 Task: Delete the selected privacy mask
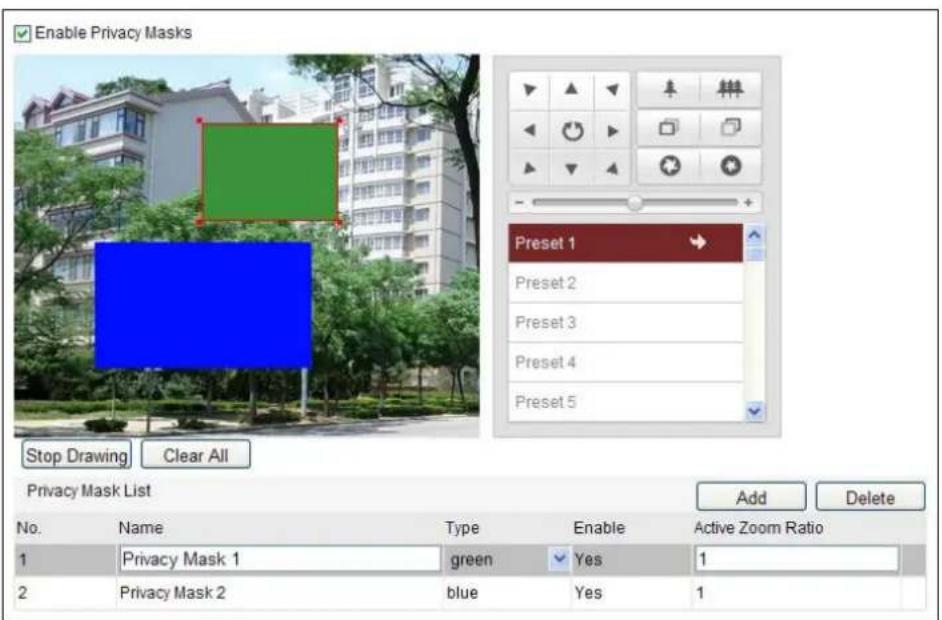pos(870,497)
